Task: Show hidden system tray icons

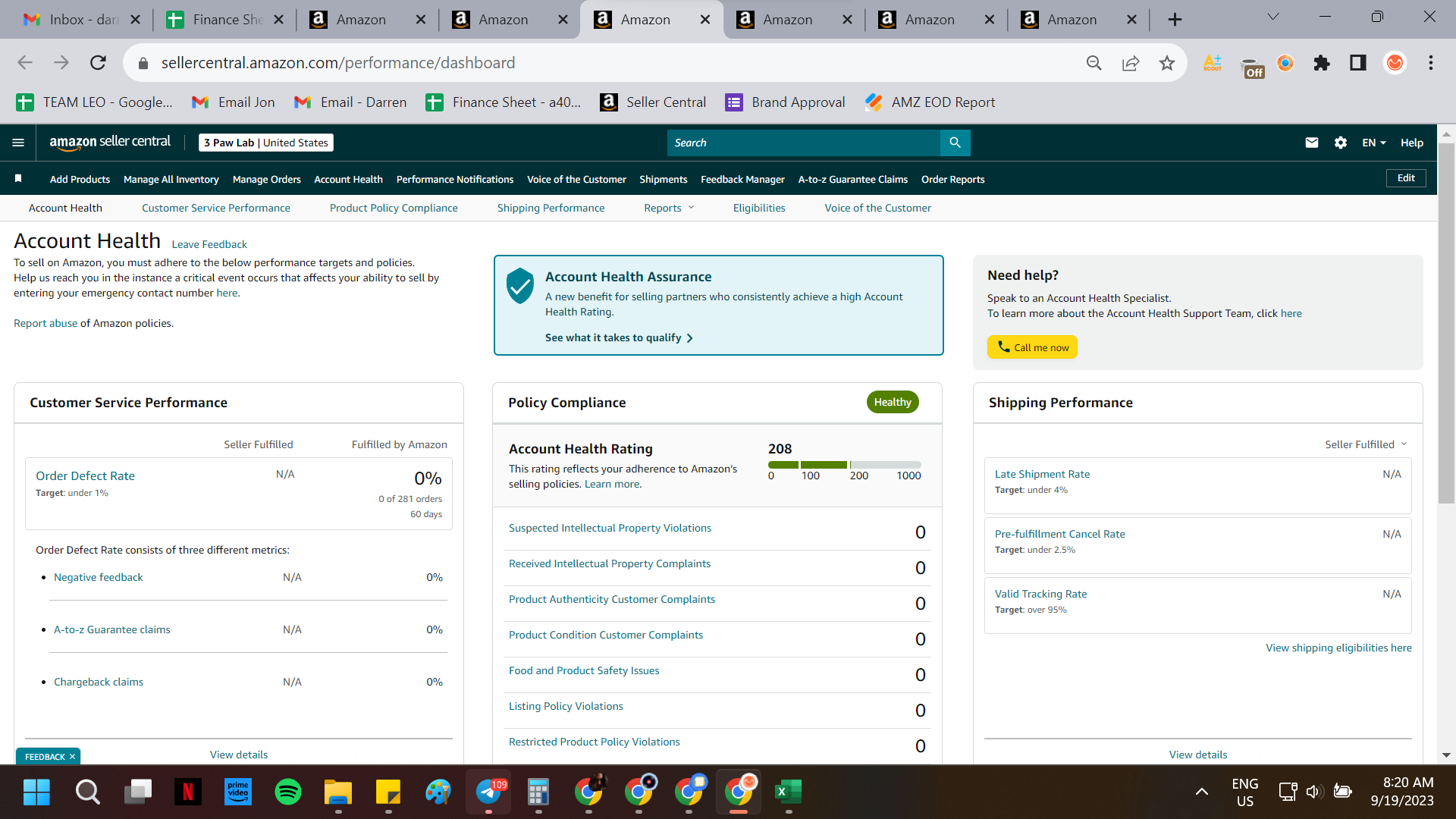Action: pyautogui.click(x=1201, y=792)
